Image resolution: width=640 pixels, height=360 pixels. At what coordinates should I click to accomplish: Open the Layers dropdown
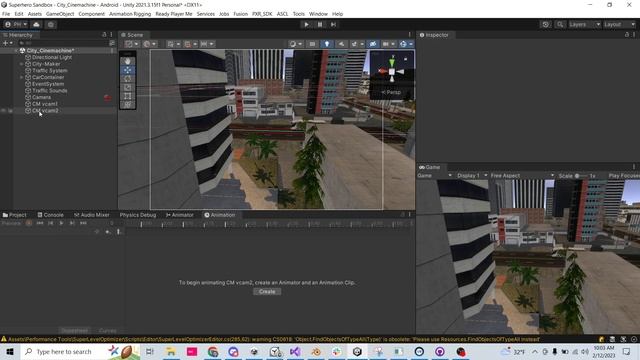point(584,24)
